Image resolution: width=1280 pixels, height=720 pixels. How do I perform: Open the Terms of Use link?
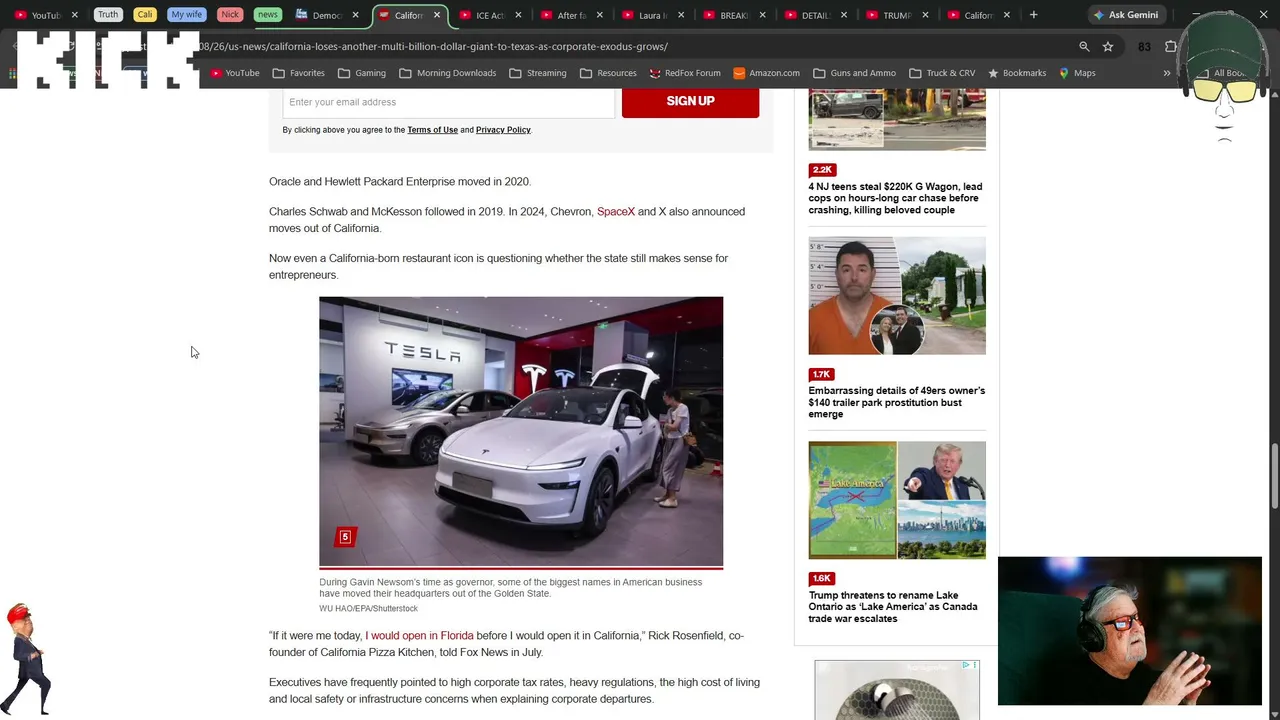pos(432,130)
